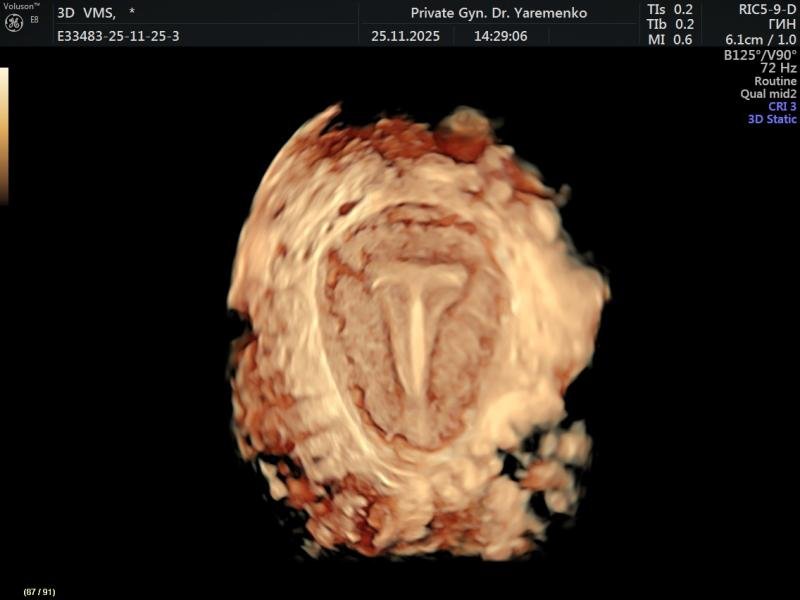Select the 3D Static mode label
The height and width of the screenshot is (600, 800).
point(772,119)
